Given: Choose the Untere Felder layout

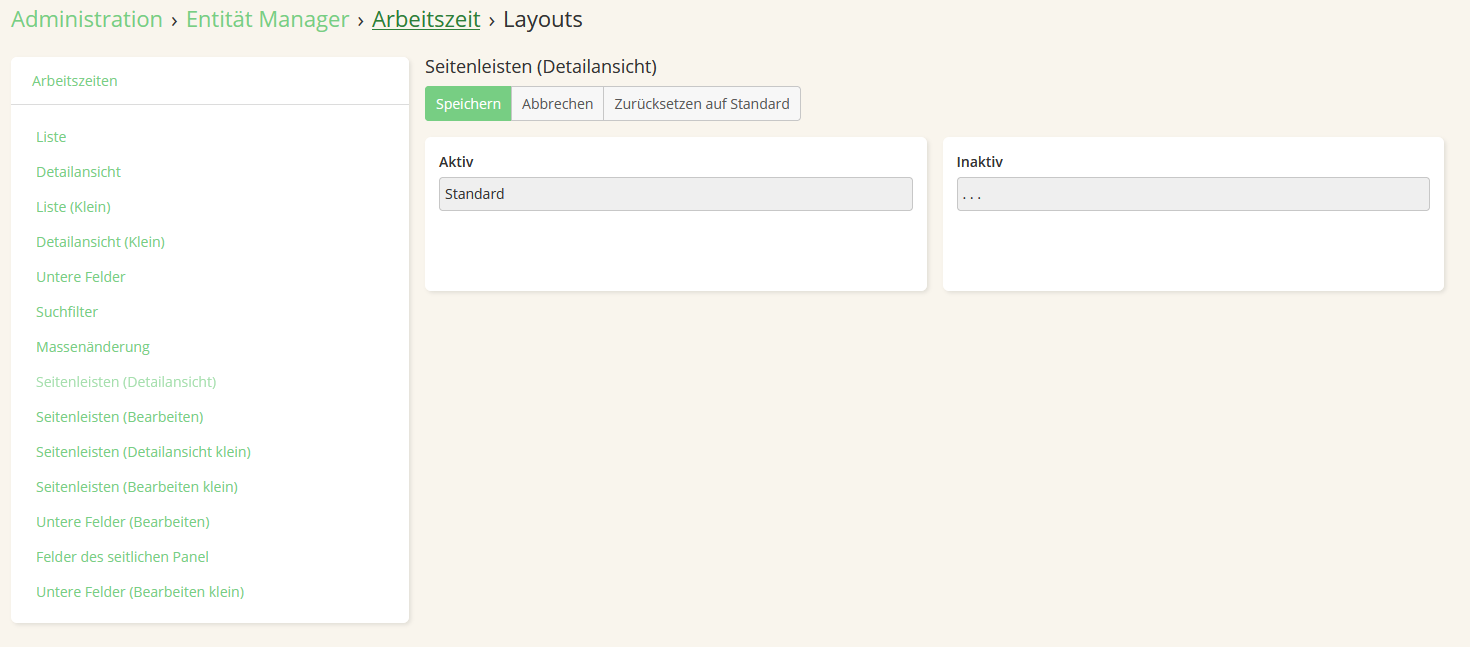Looking at the screenshot, I should pos(81,277).
